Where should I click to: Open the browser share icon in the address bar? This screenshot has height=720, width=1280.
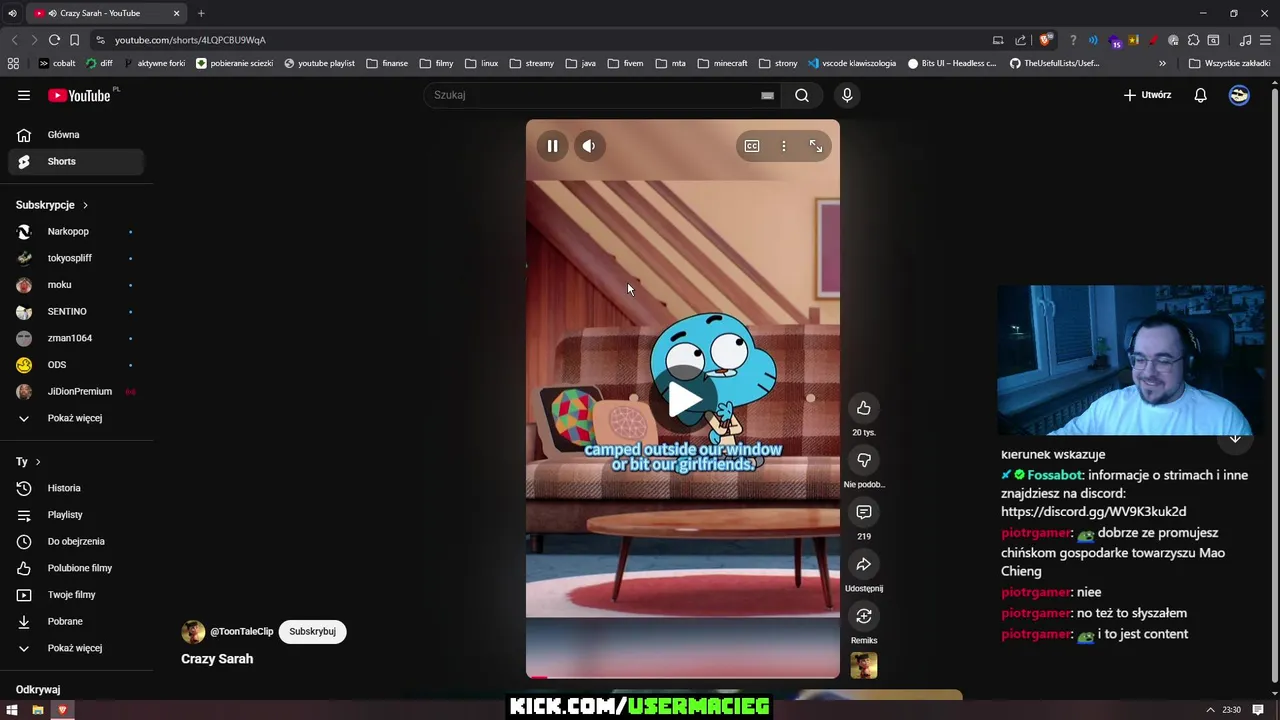coord(1020,40)
